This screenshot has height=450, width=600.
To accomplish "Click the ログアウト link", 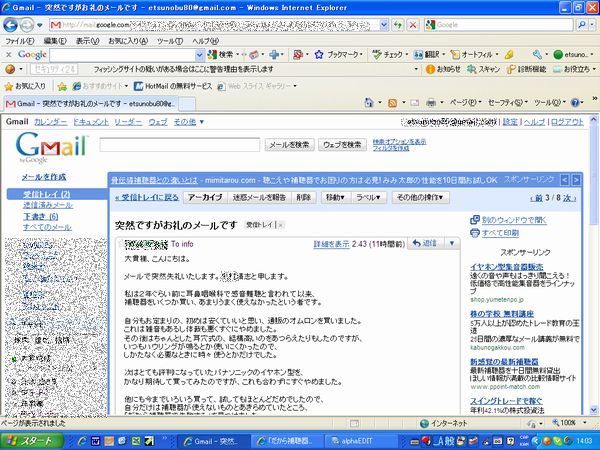I will [567, 122].
